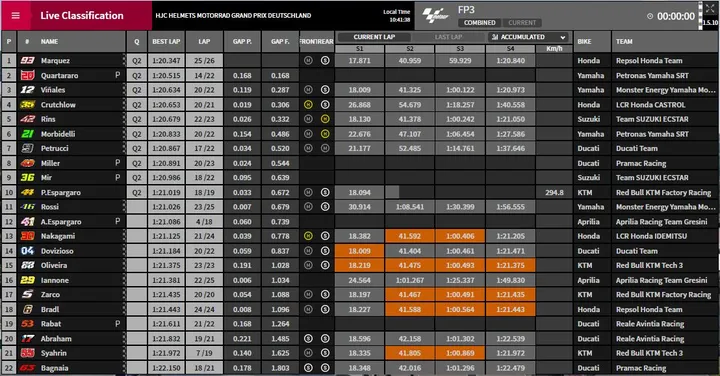720x376 pixels.
Task: Click A.Espargaro's lap count 4/18
Action: [204, 222]
